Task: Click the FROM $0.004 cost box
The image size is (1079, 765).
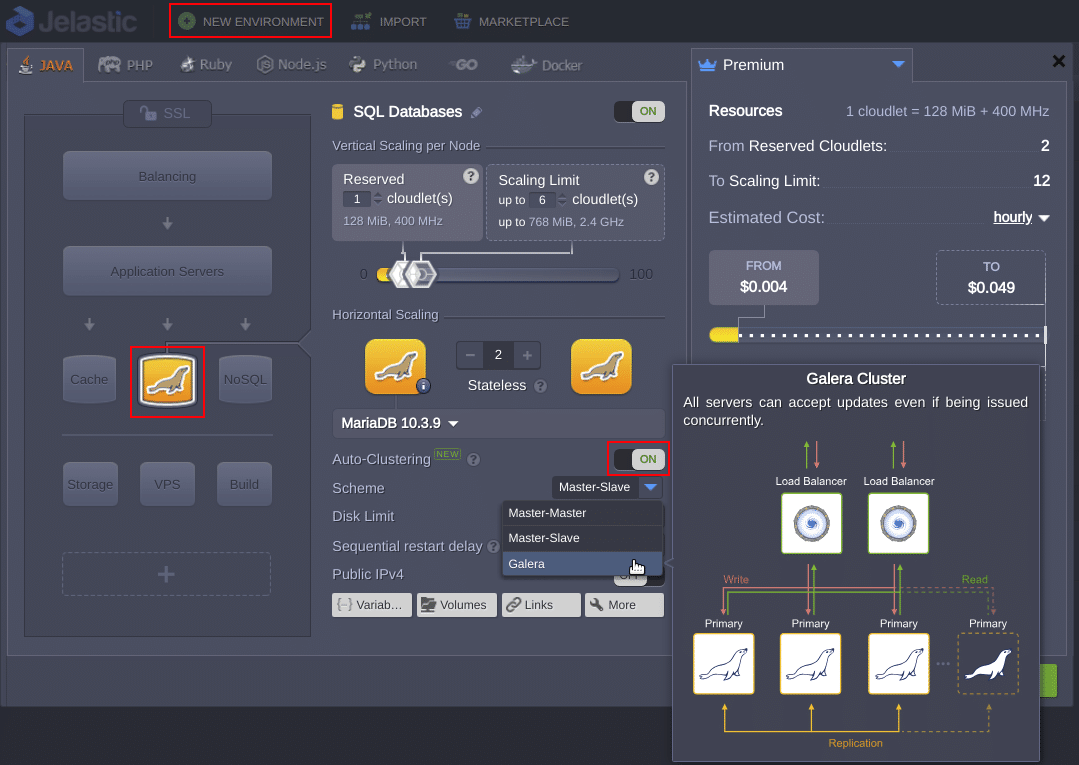Action: click(764, 277)
